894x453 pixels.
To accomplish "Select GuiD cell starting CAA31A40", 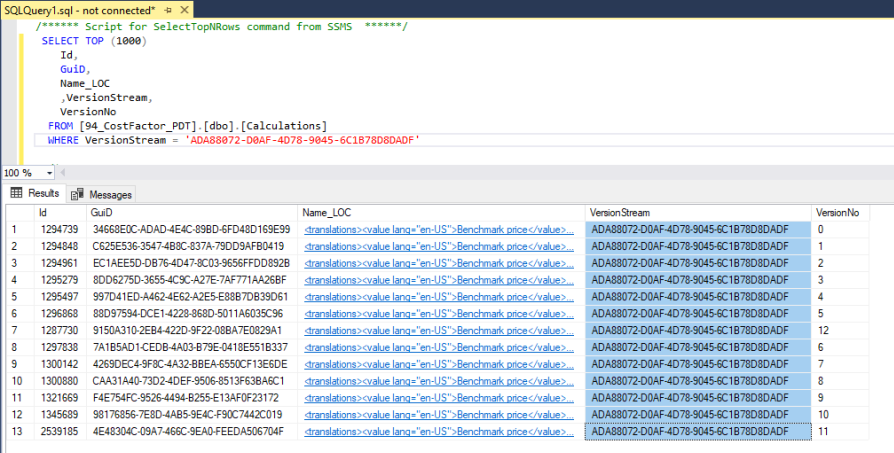I will coord(192,381).
